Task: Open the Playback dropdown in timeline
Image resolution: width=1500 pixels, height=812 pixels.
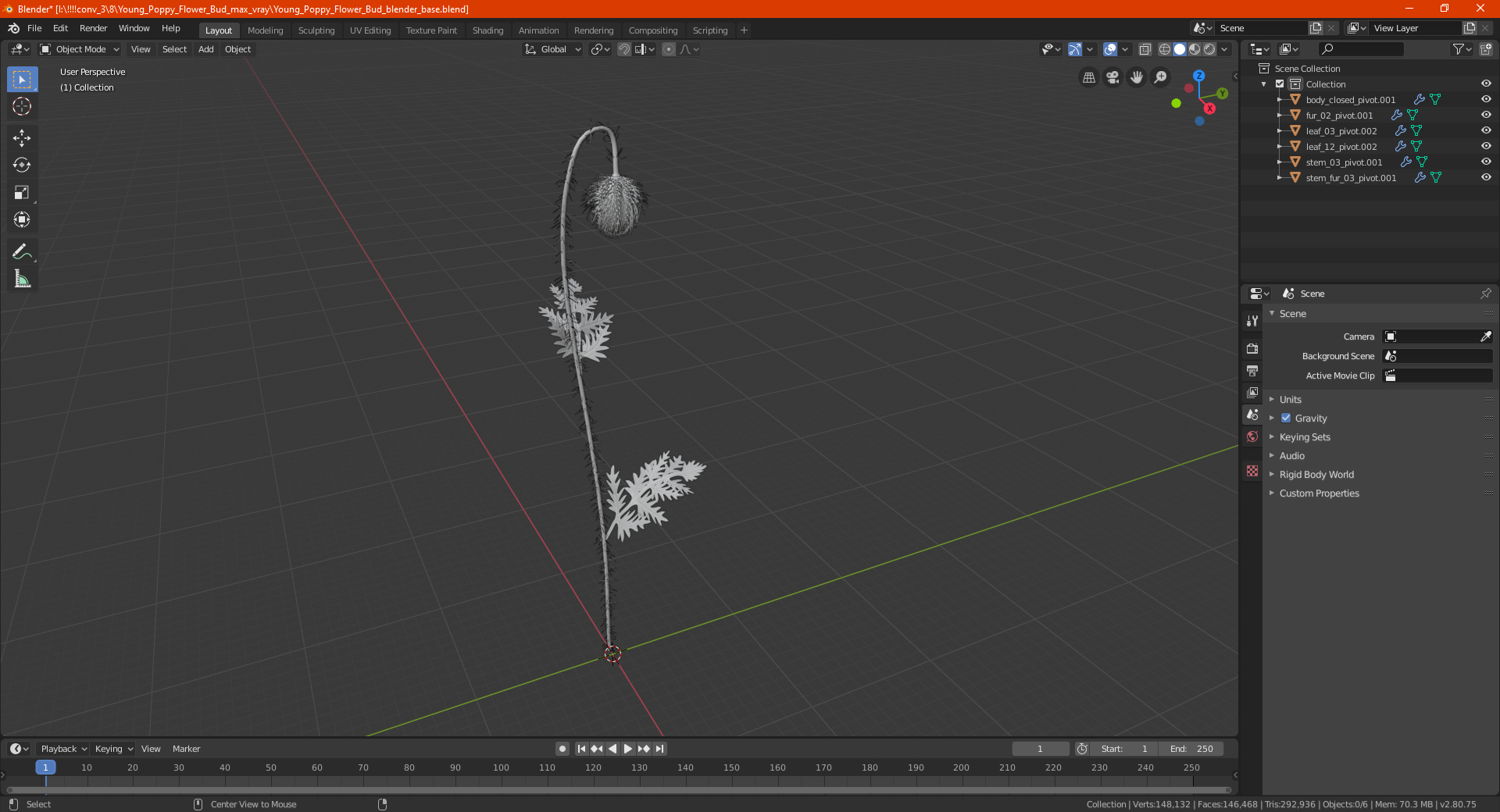Action: point(63,749)
